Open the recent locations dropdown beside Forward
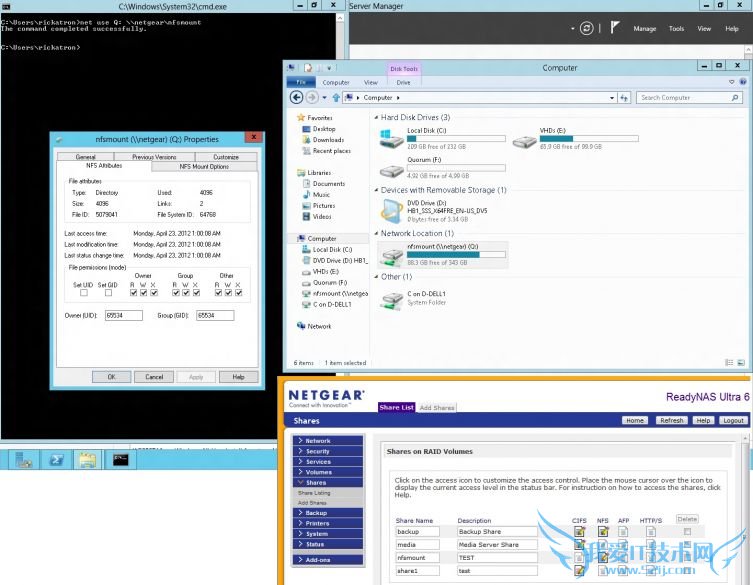The width and height of the screenshot is (753, 585). tap(324, 98)
